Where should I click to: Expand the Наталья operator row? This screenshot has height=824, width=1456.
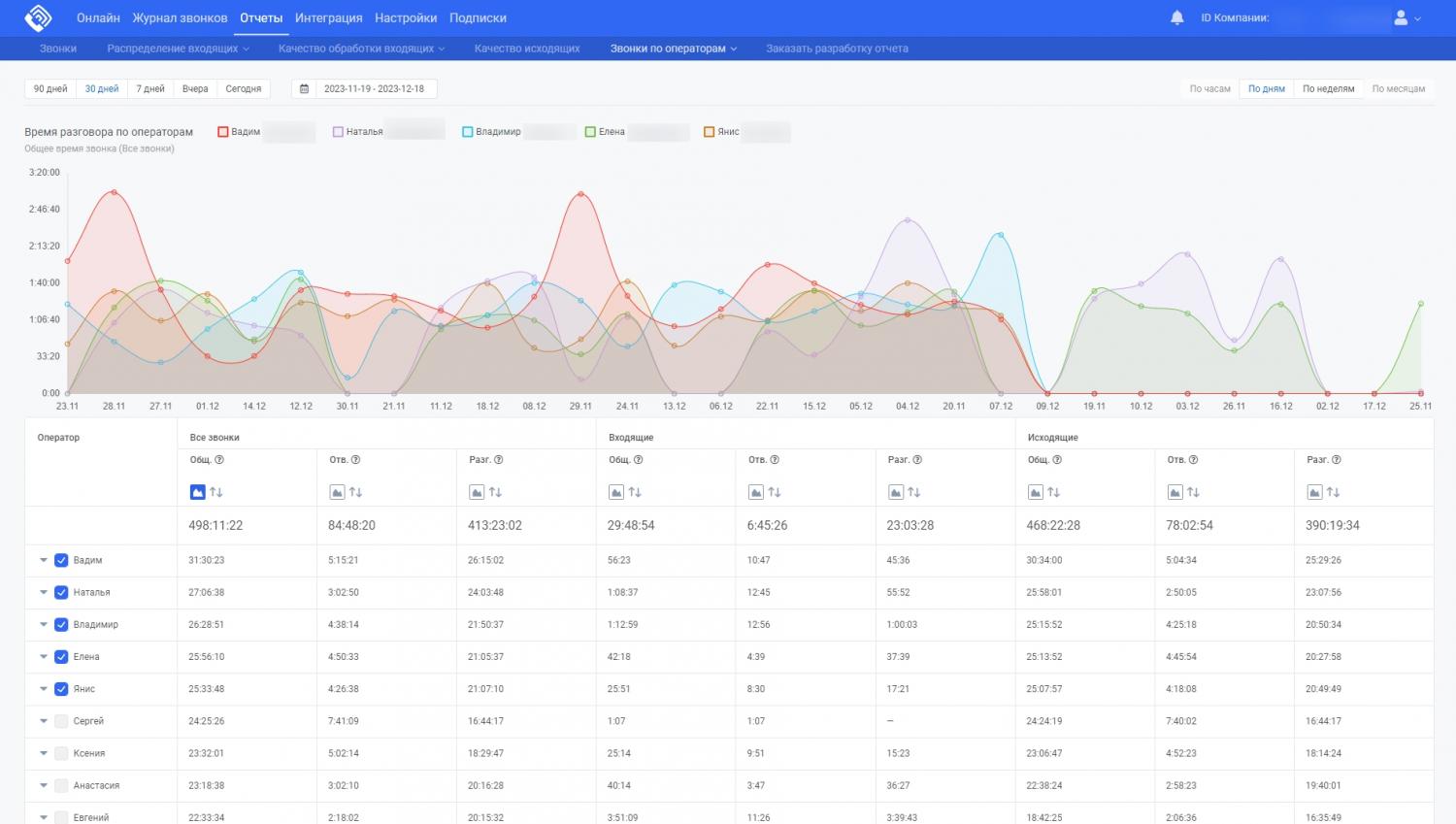point(44,592)
